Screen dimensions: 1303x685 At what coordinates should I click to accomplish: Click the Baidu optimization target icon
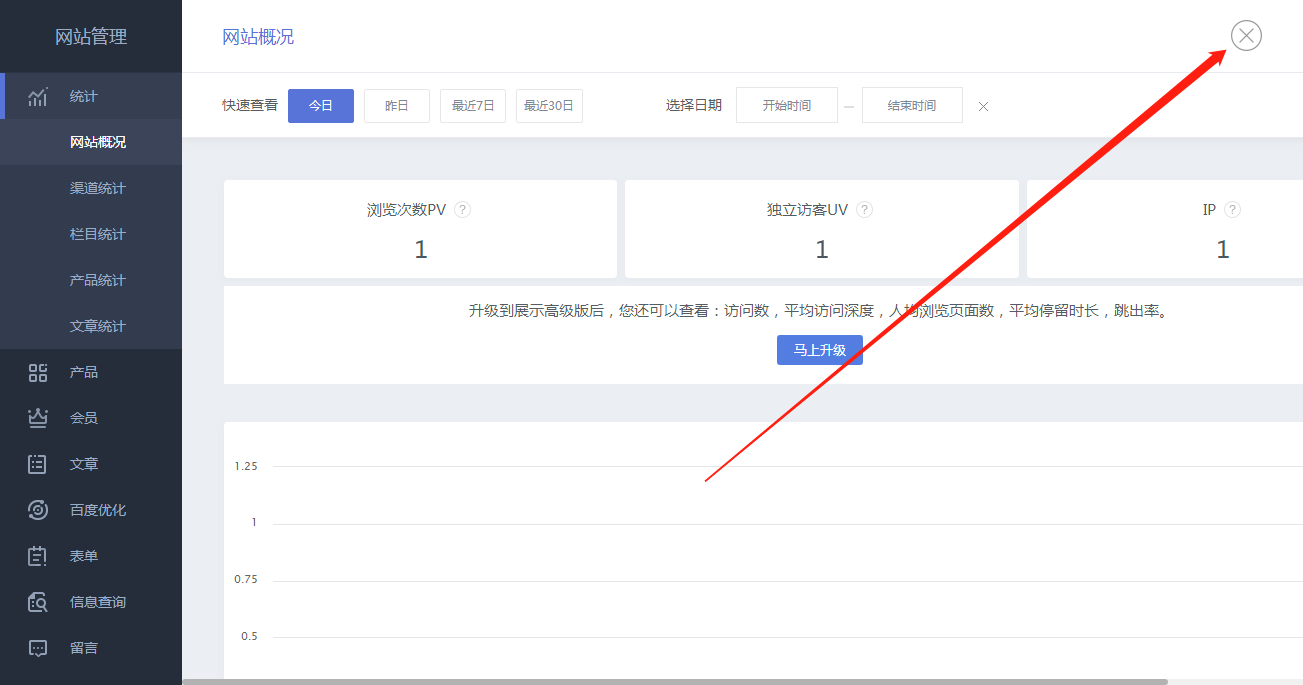click(x=38, y=510)
